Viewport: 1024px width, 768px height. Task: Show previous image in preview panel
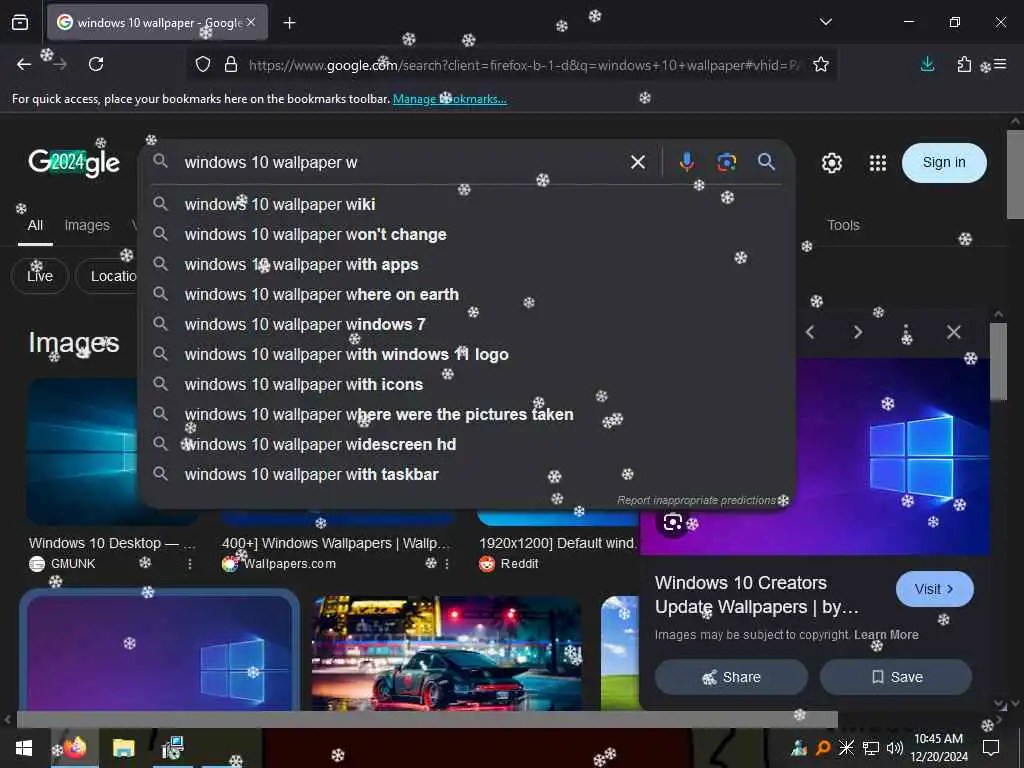[x=810, y=332]
